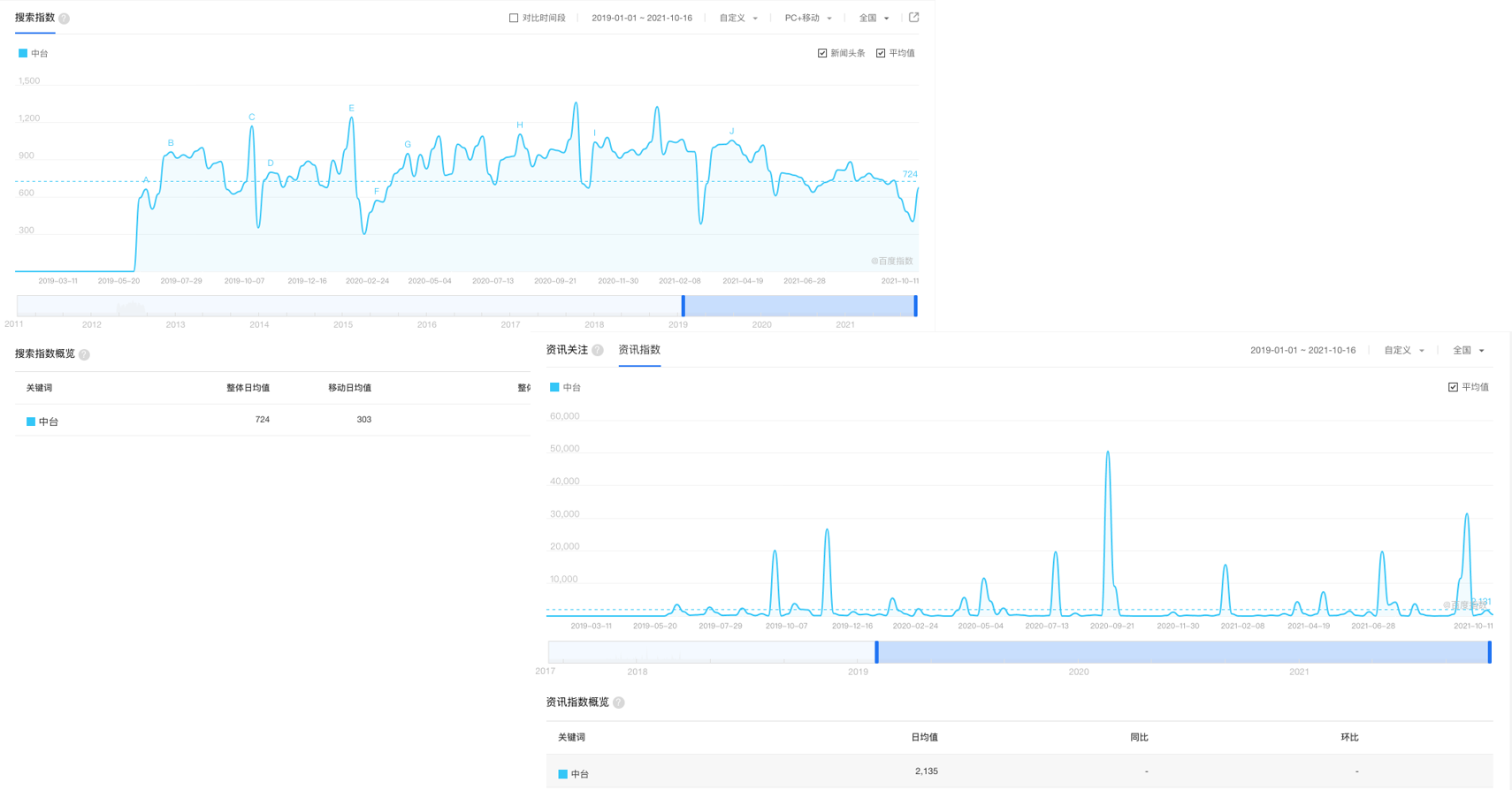Uncheck the 新闻头条 checkbox
The height and width of the screenshot is (790, 1512).
[x=822, y=53]
